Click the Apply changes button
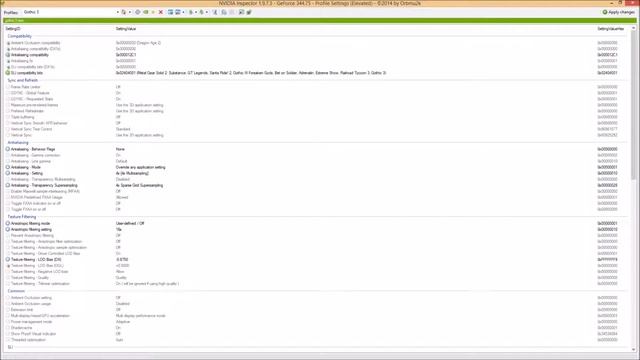The image size is (640, 360). tap(618, 12)
